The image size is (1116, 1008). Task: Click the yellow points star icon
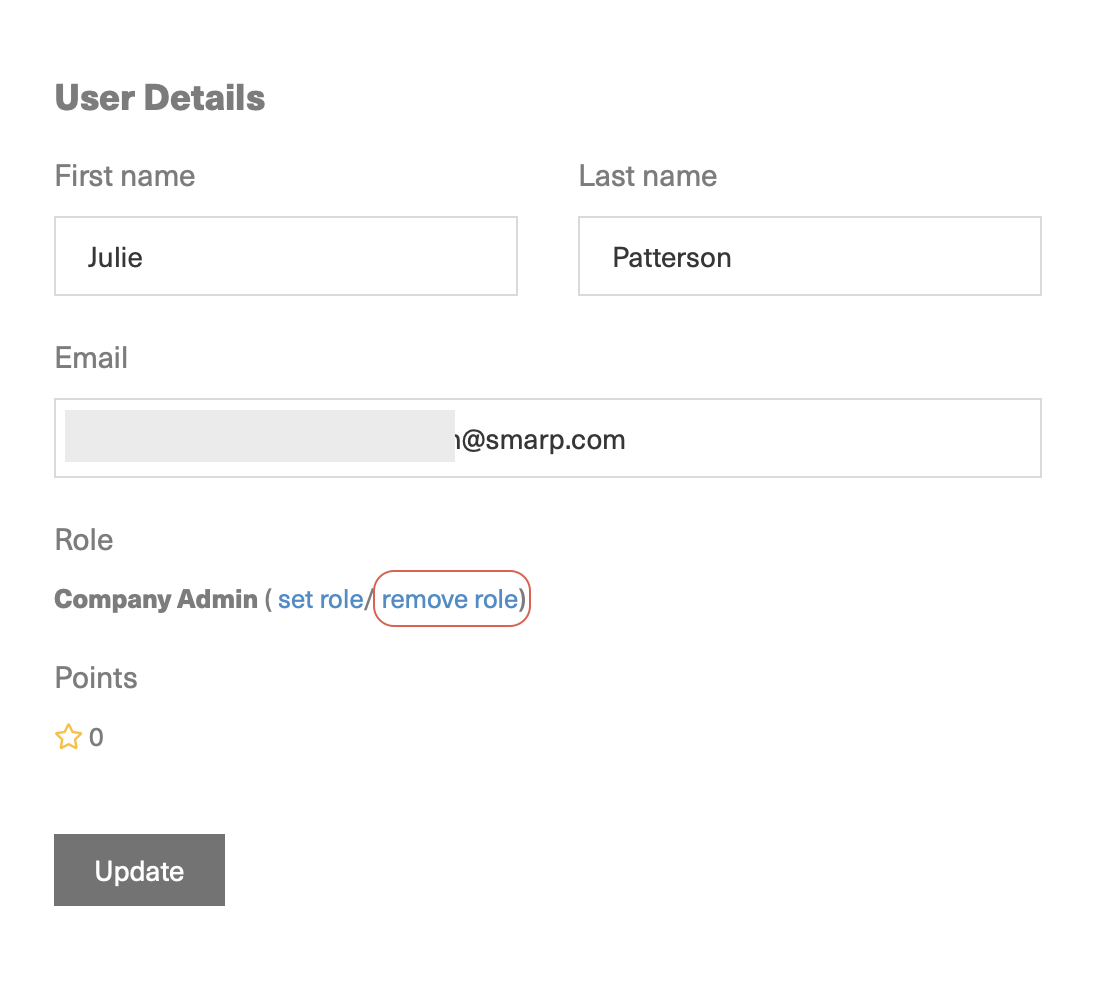click(x=68, y=737)
